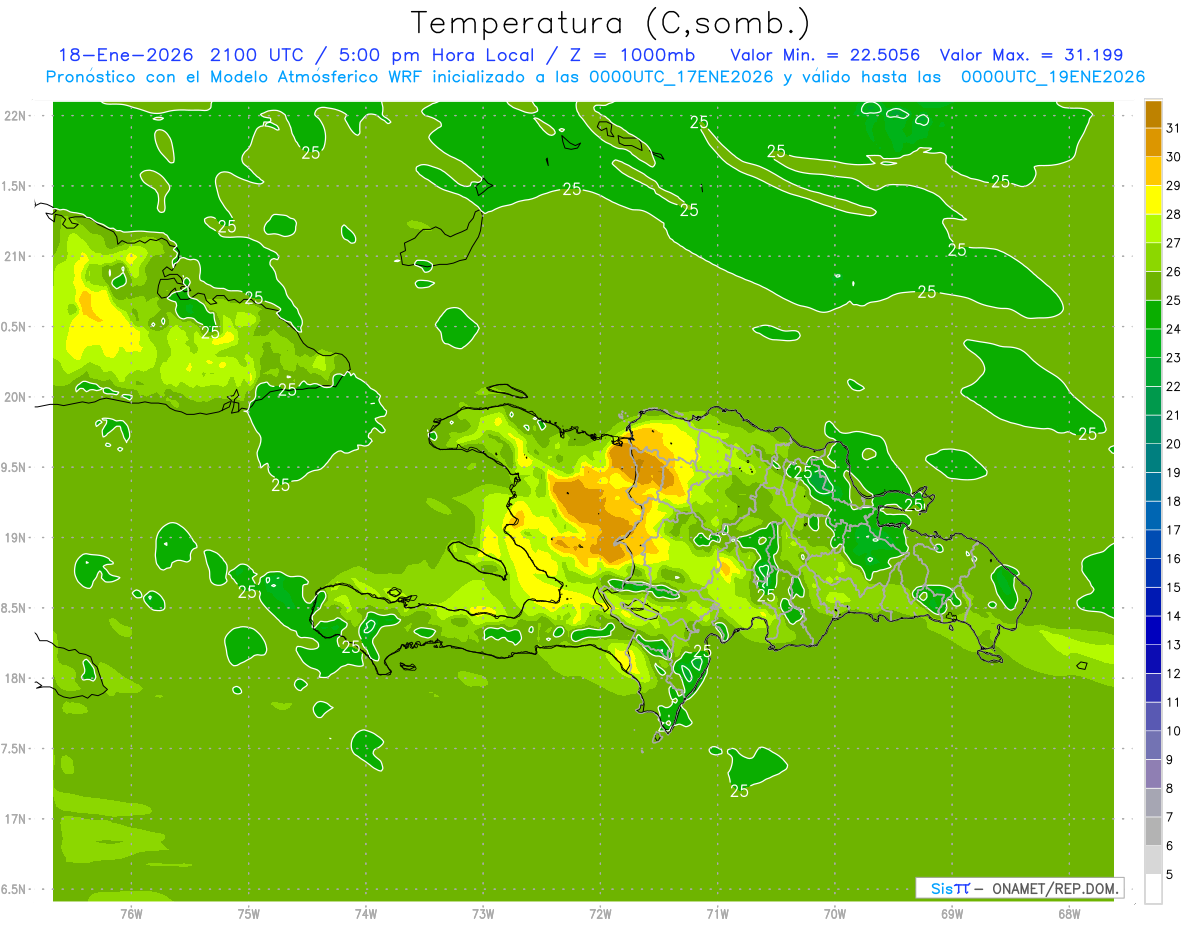Click the yellow colorbar segment between 28 and 29
This screenshot has height=927, width=1200.
tap(1153, 200)
